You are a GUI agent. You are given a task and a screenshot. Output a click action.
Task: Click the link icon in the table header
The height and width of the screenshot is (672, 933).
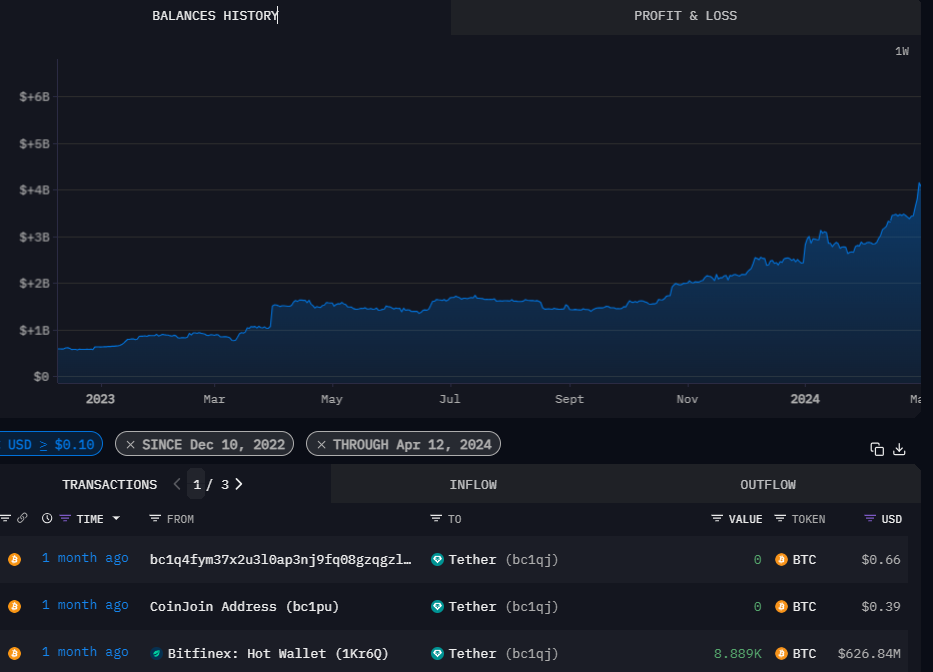[22, 518]
